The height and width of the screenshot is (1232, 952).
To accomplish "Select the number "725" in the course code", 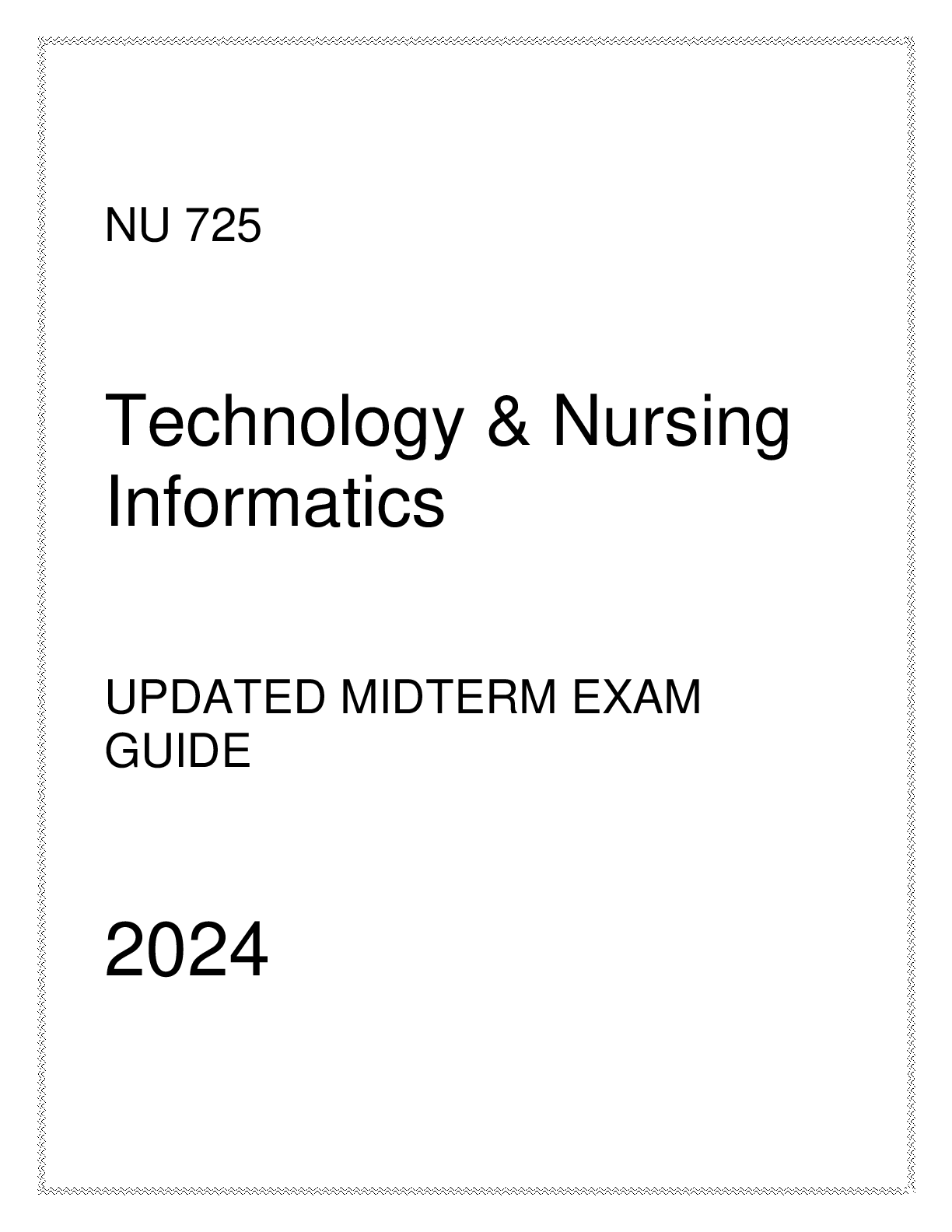I will 223,227.
